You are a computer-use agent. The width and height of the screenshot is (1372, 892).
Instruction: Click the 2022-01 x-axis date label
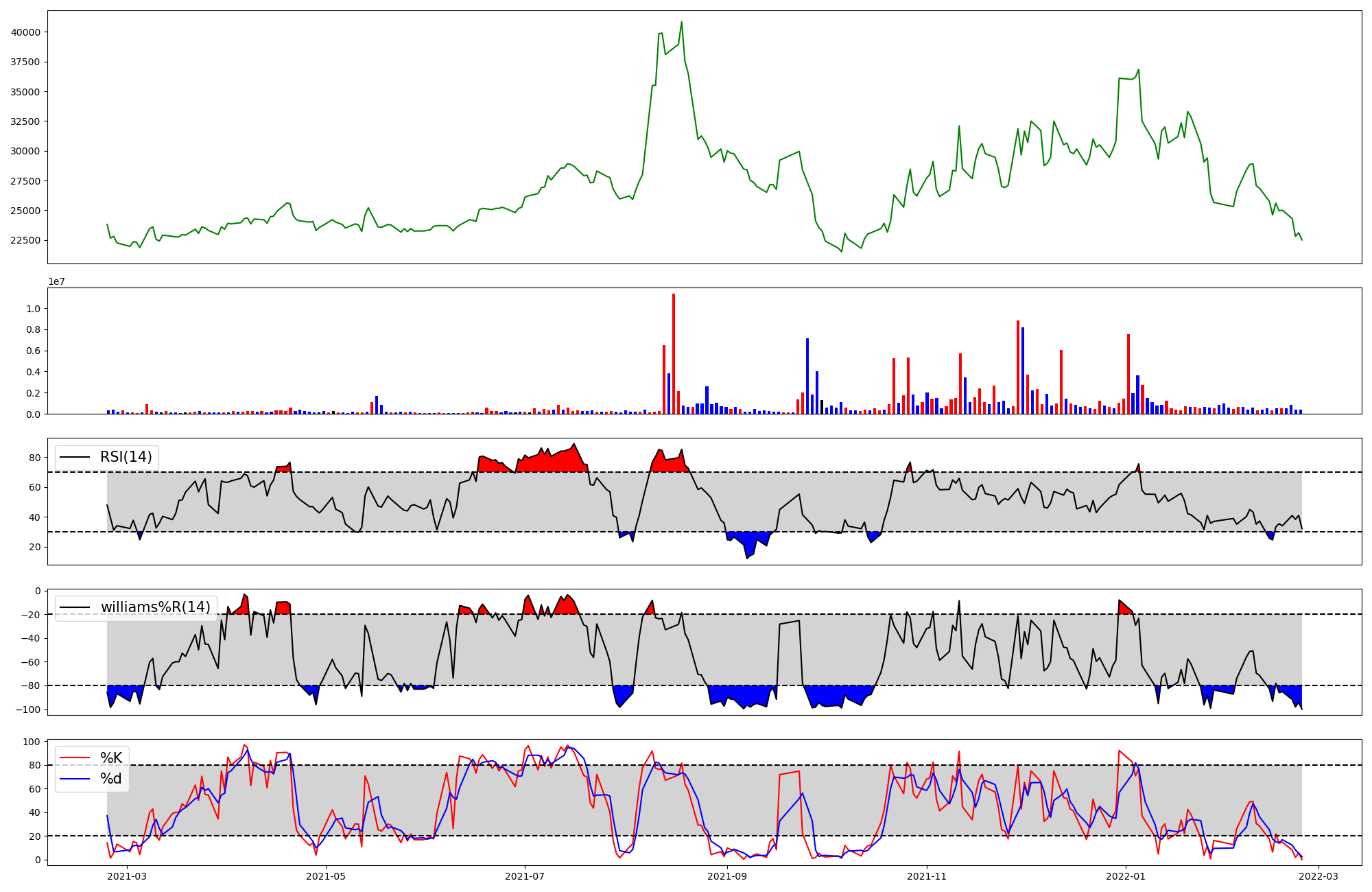click(1126, 876)
